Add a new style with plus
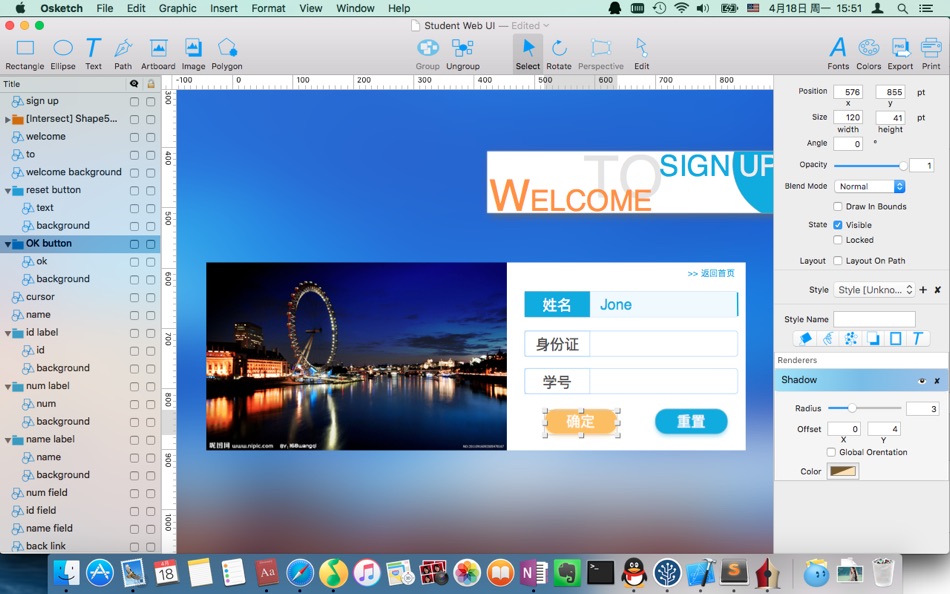The image size is (950, 594). (x=923, y=290)
